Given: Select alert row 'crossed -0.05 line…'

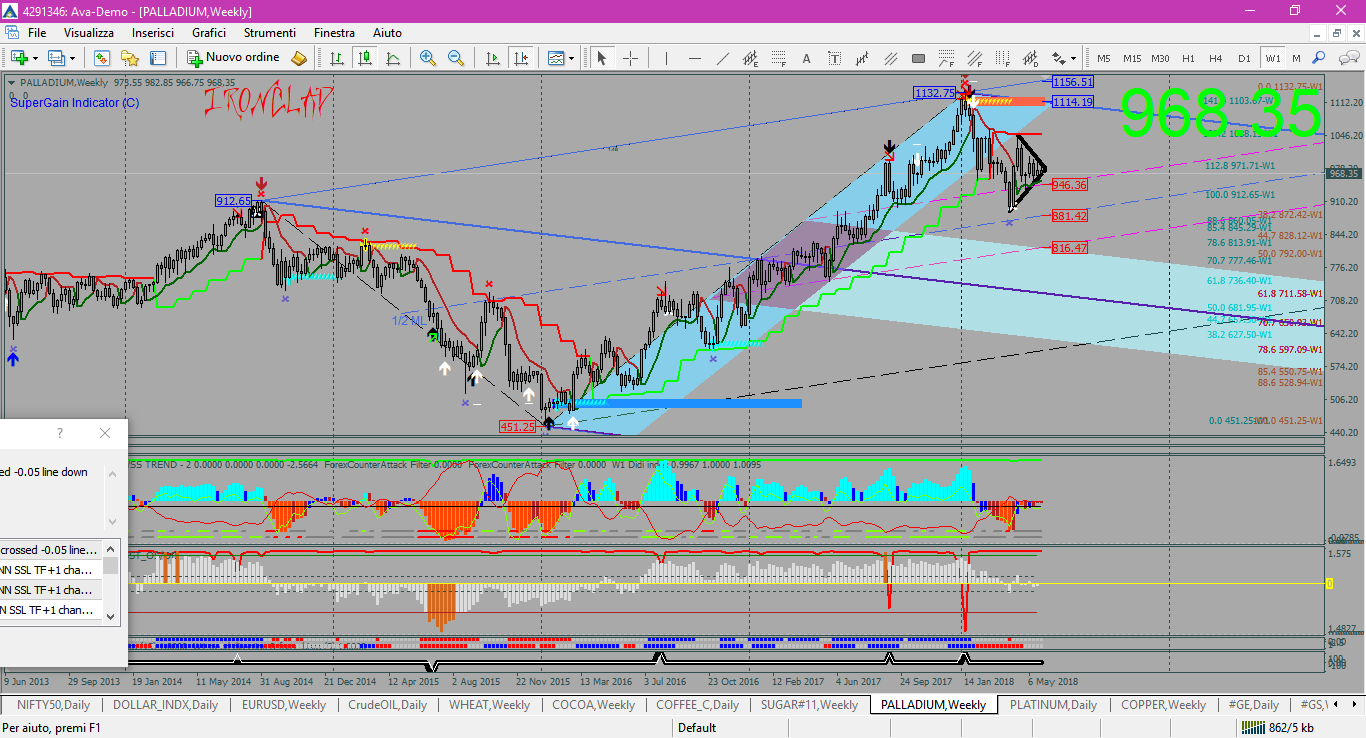Looking at the screenshot, I should (50, 550).
